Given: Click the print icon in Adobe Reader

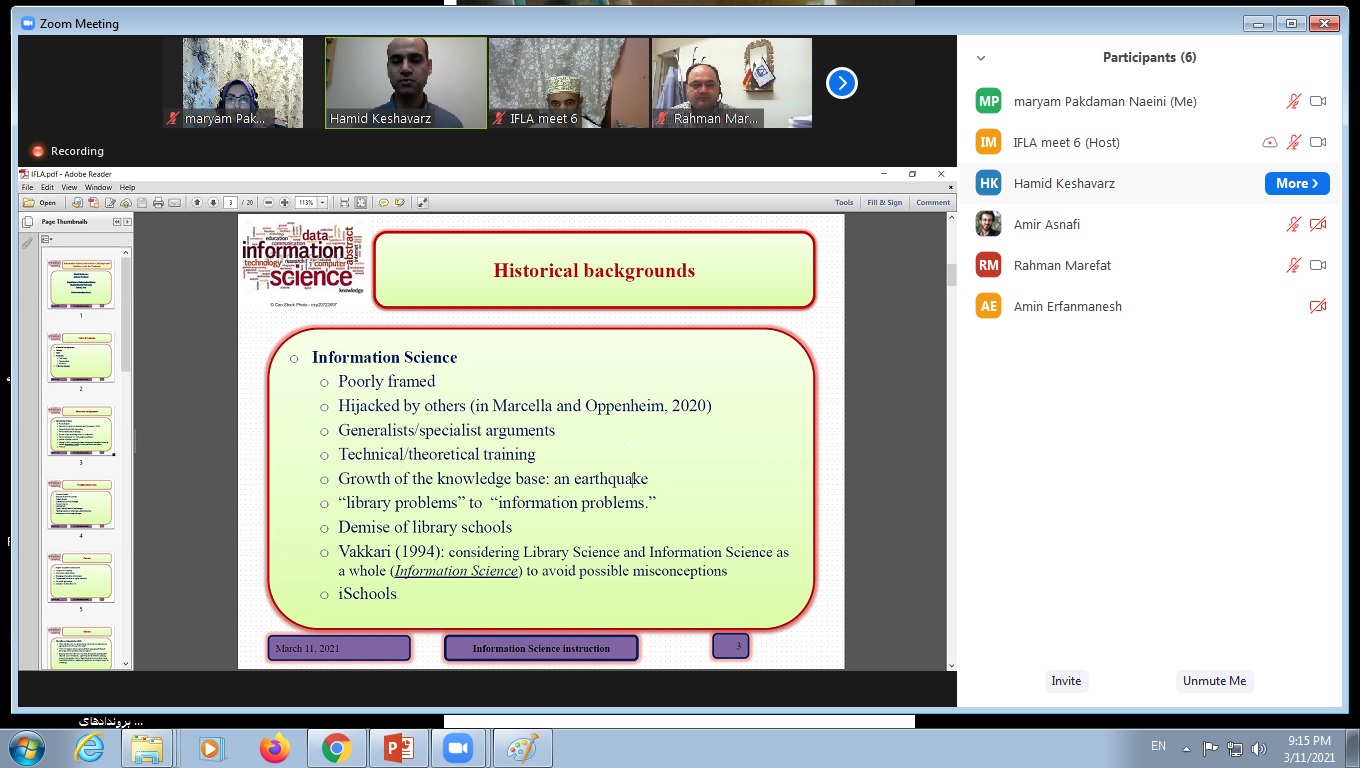Looking at the screenshot, I should pyautogui.click(x=158, y=203).
